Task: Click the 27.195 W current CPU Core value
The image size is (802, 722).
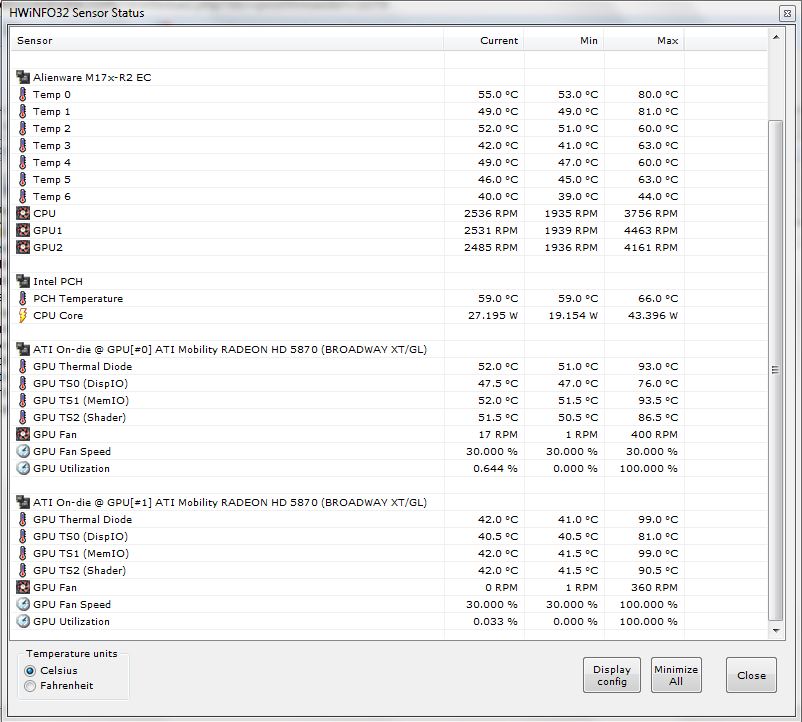Action: (x=493, y=315)
